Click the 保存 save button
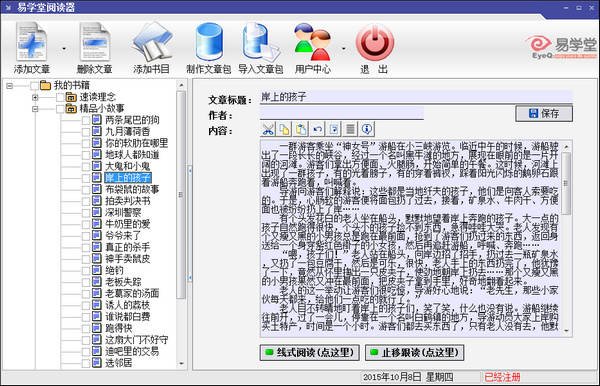 (x=544, y=114)
